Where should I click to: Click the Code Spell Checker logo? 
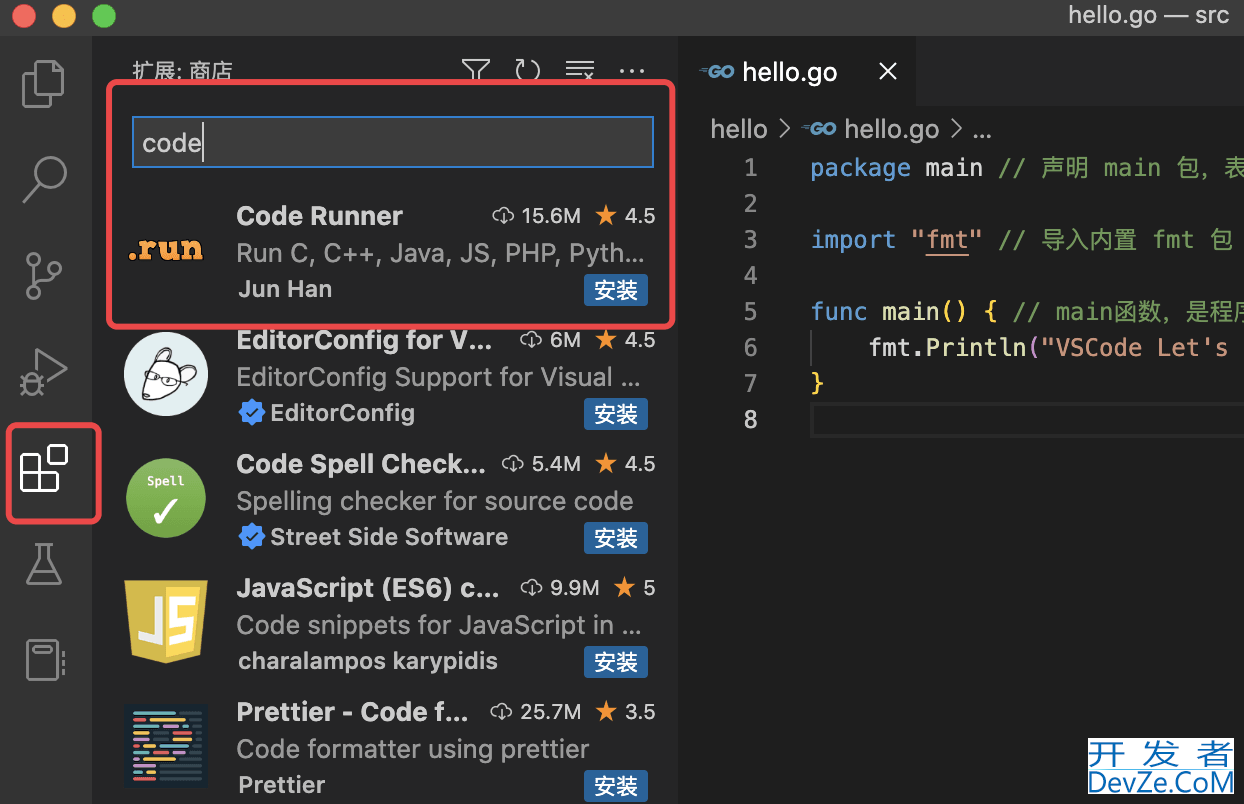click(165, 499)
